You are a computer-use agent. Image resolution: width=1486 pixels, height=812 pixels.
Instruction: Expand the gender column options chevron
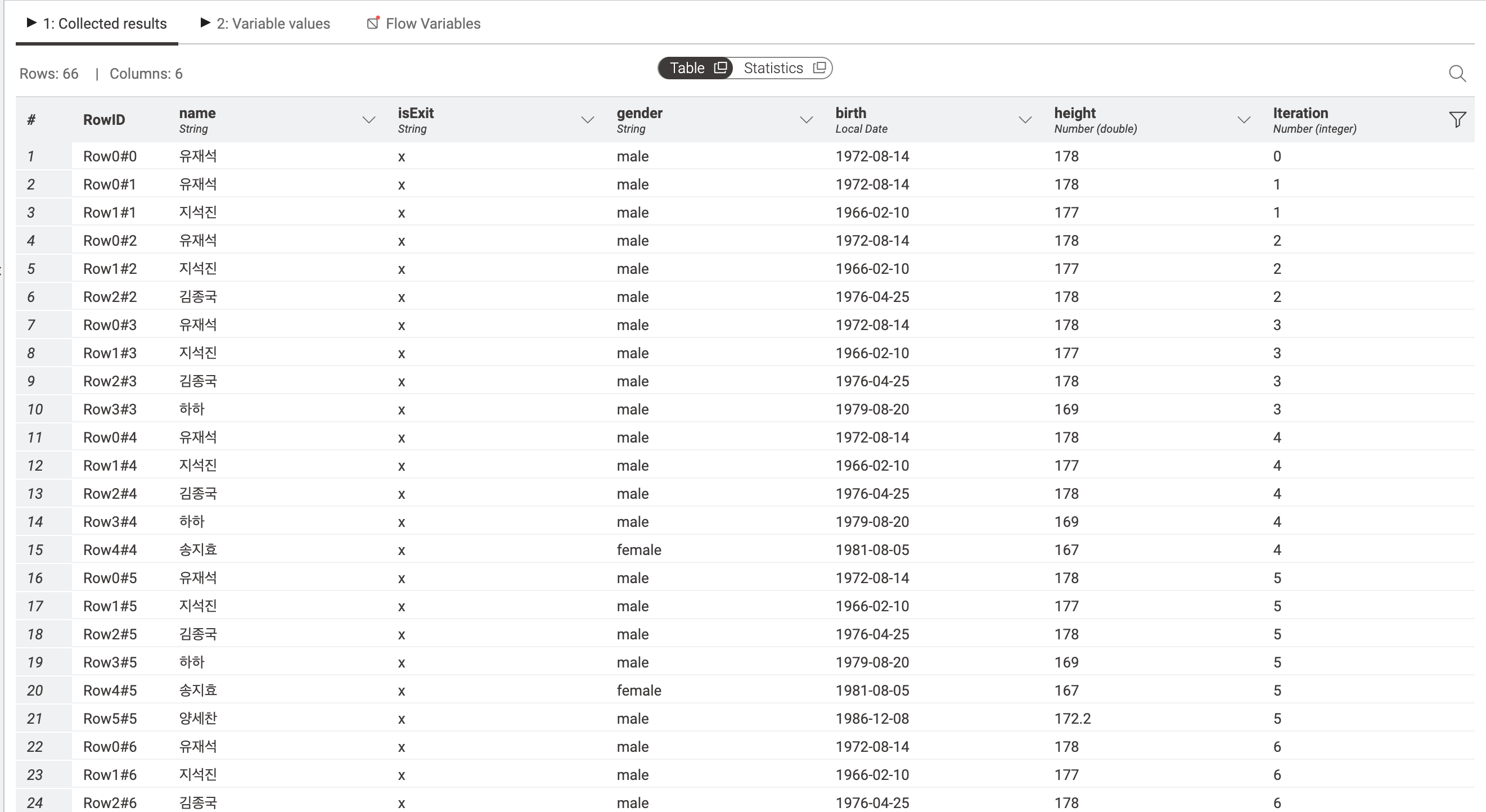click(x=806, y=120)
